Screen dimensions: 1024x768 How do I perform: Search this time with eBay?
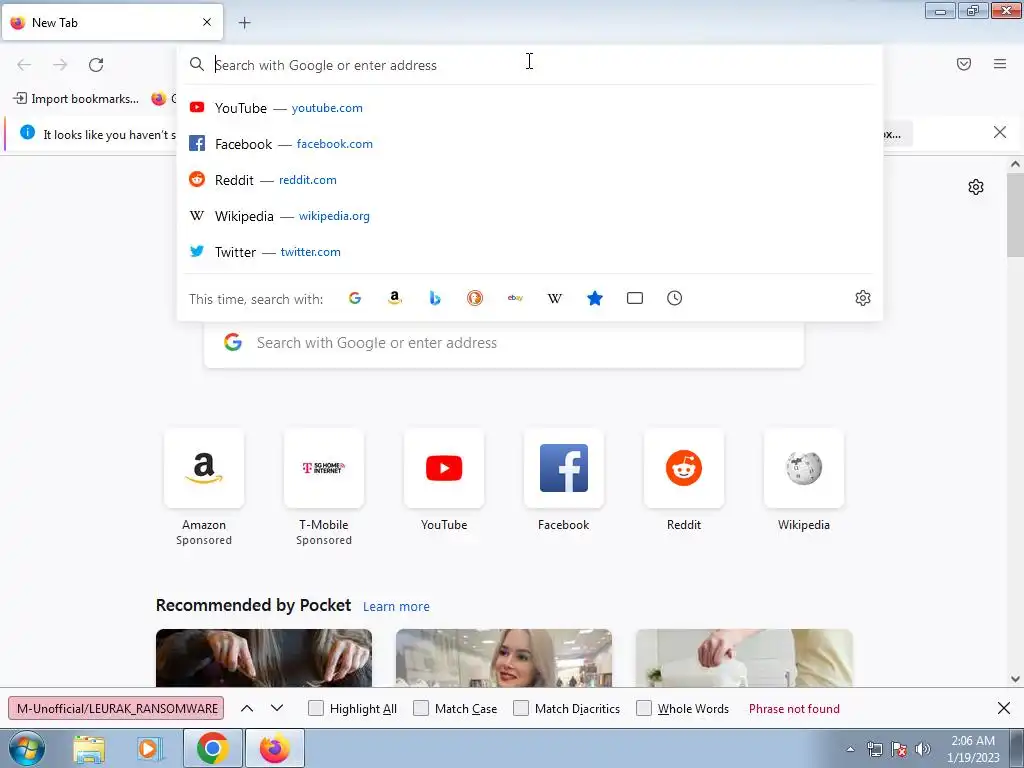point(515,298)
